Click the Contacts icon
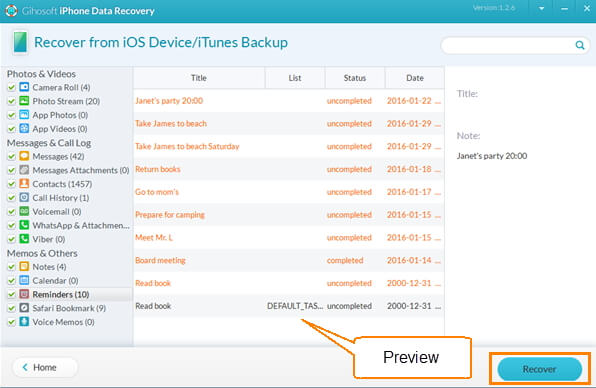This screenshot has height=388, width=596. tap(24, 184)
